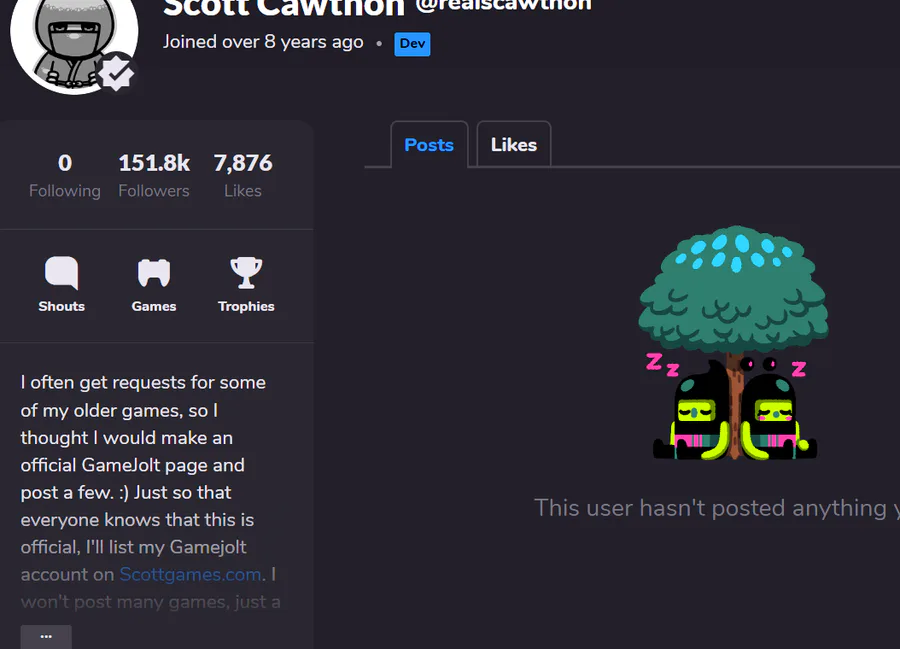Click the sleeping tree illustration

(734, 343)
